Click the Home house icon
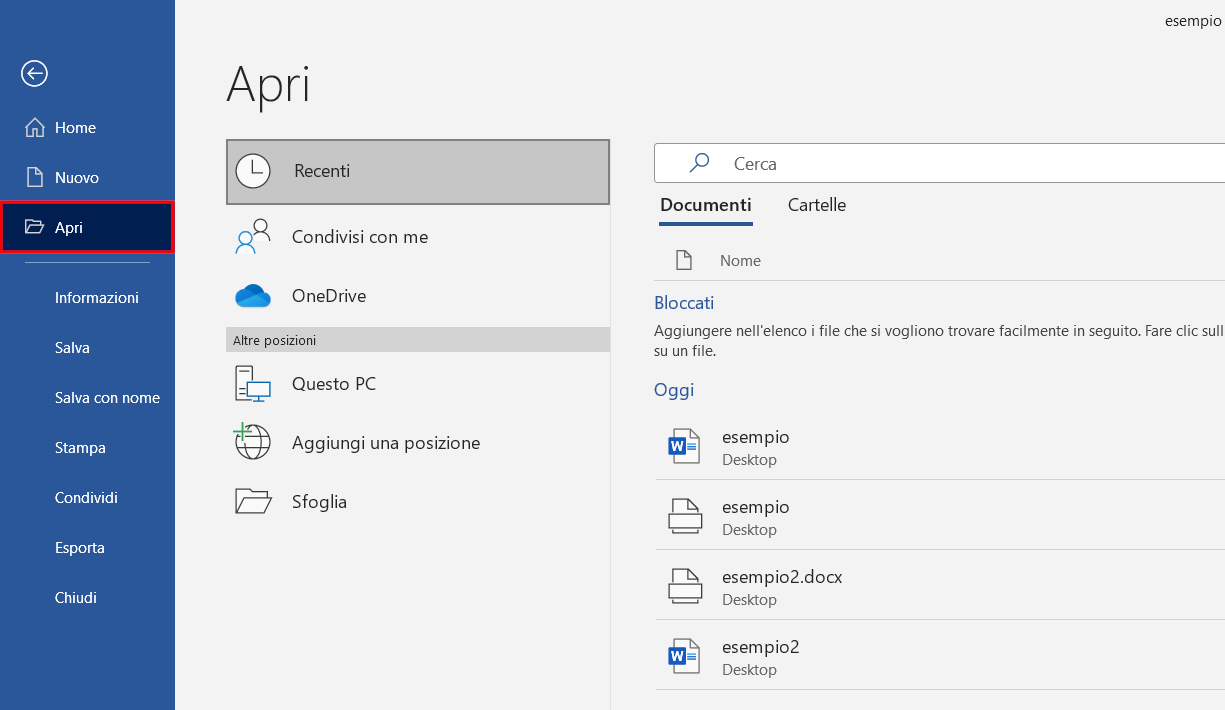Screen dimensions: 1225x710 tap(35, 128)
